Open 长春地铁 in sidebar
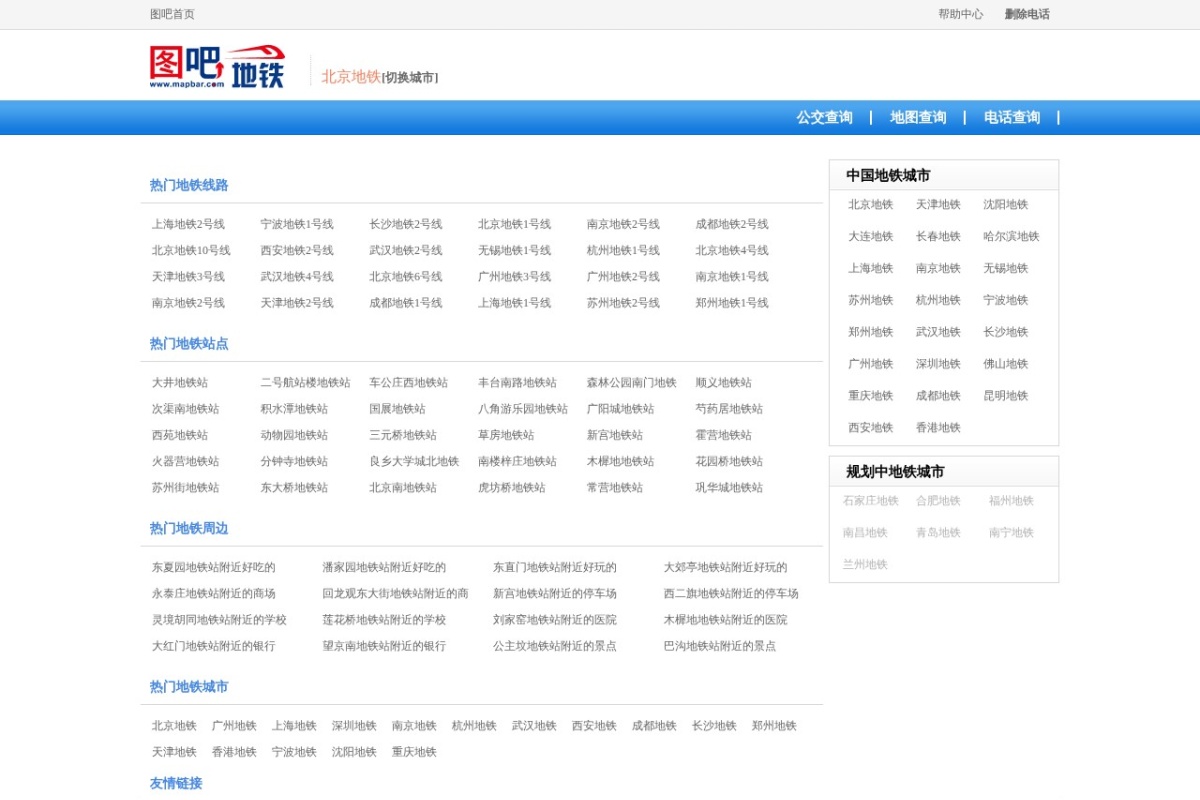The width and height of the screenshot is (1200, 800). (x=938, y=236)
